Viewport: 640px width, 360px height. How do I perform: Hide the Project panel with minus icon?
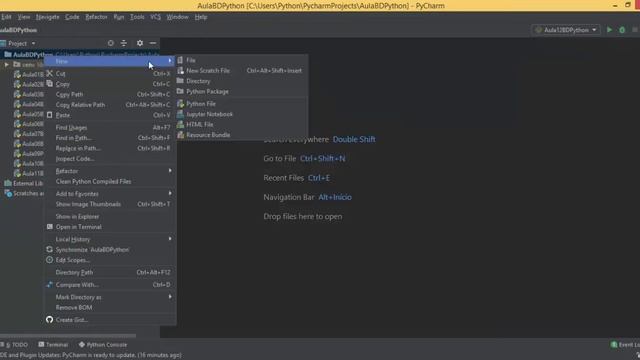(153, 43)
